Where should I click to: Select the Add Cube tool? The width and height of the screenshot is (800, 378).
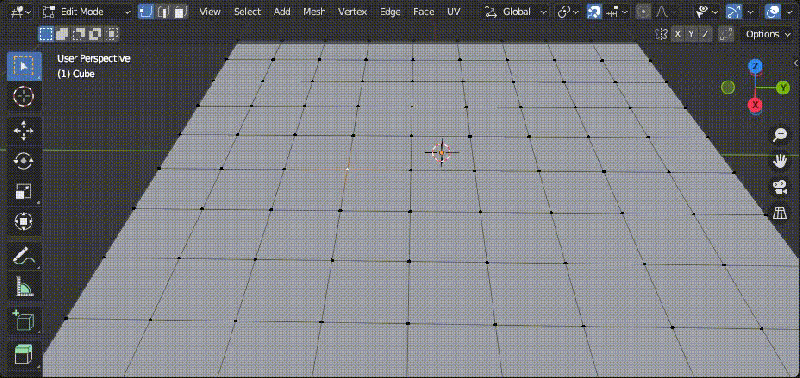23,321
